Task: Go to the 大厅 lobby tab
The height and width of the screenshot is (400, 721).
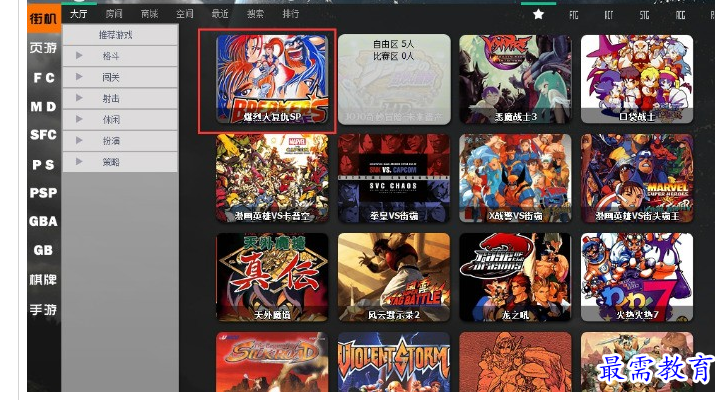Action: (x=79, y=14)
